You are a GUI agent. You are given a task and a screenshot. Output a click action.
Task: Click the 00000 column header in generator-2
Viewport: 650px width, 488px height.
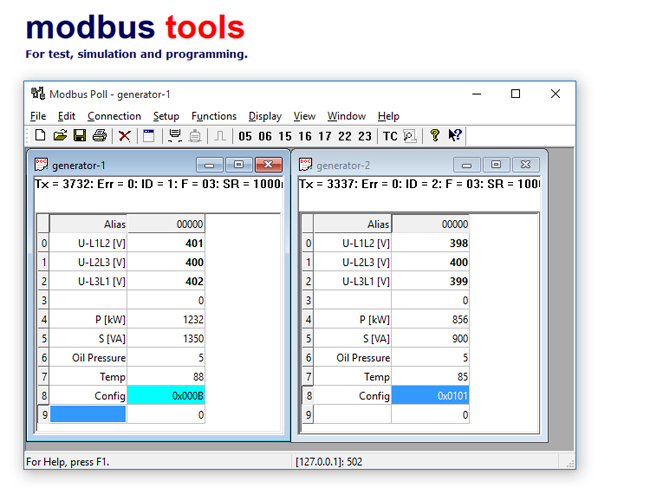point(430,224)
